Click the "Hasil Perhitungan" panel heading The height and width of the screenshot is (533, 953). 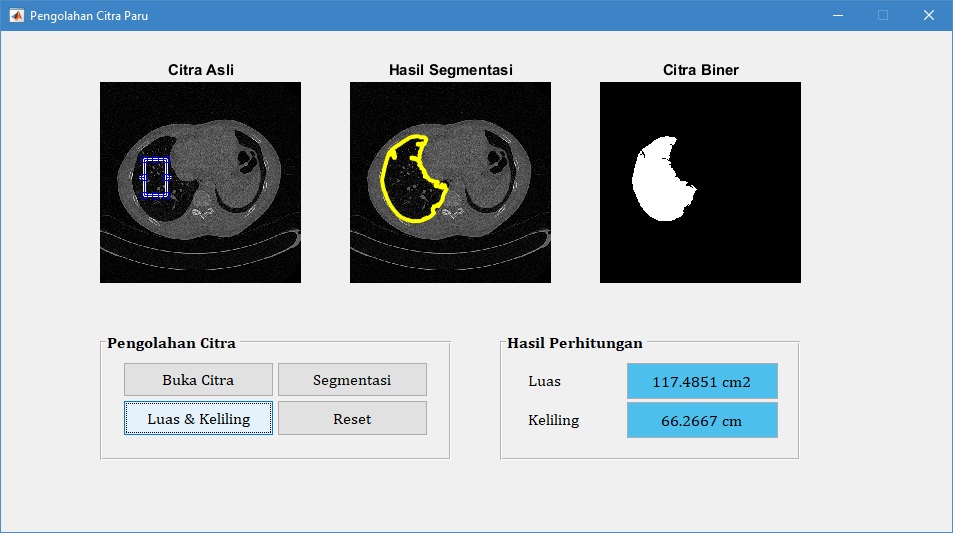(575, 343)
